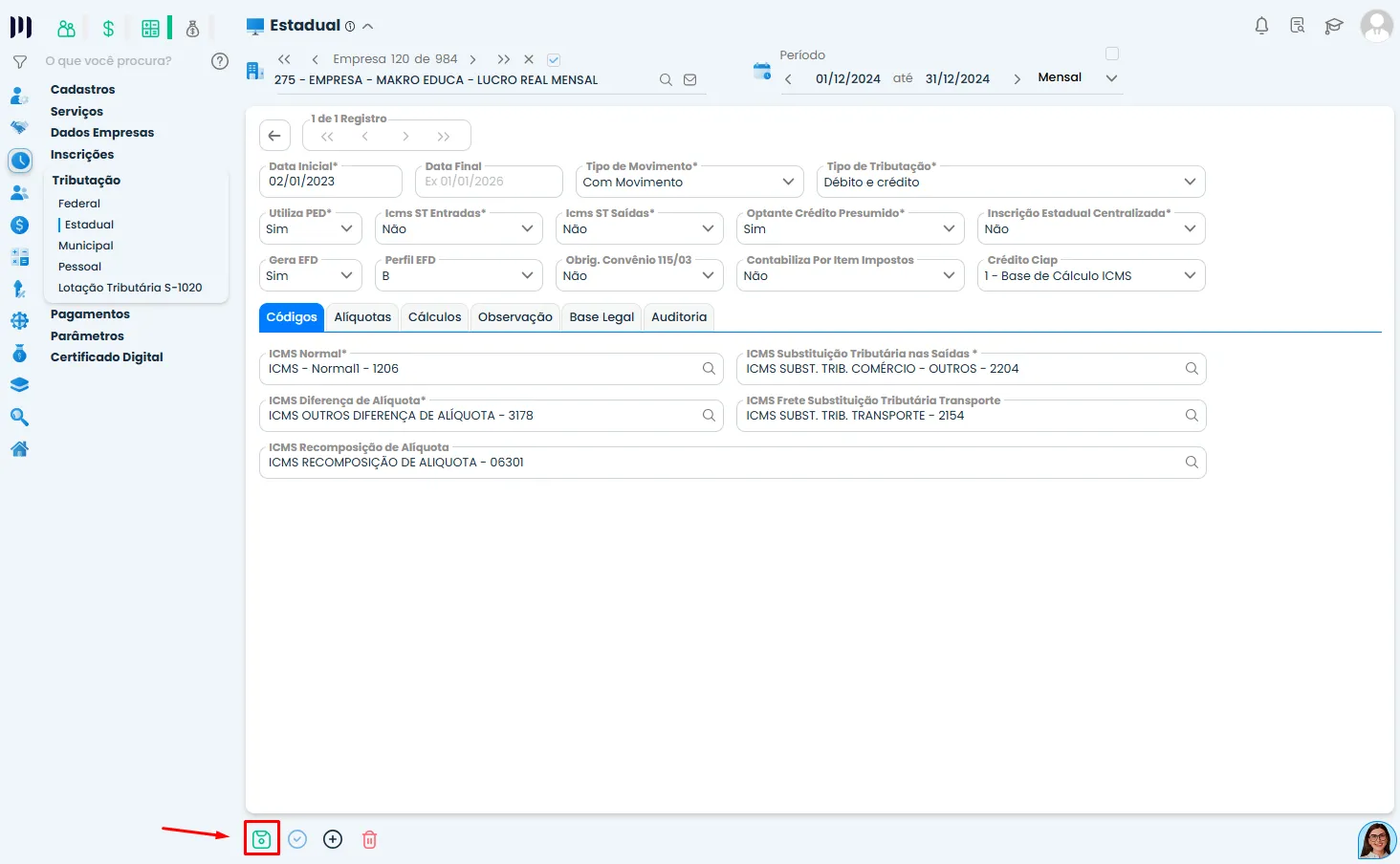Image resolution: width=1400 pixels, height=864 pixels.
Task: Switch to Cálculos tab
Action: click(435, 317)
